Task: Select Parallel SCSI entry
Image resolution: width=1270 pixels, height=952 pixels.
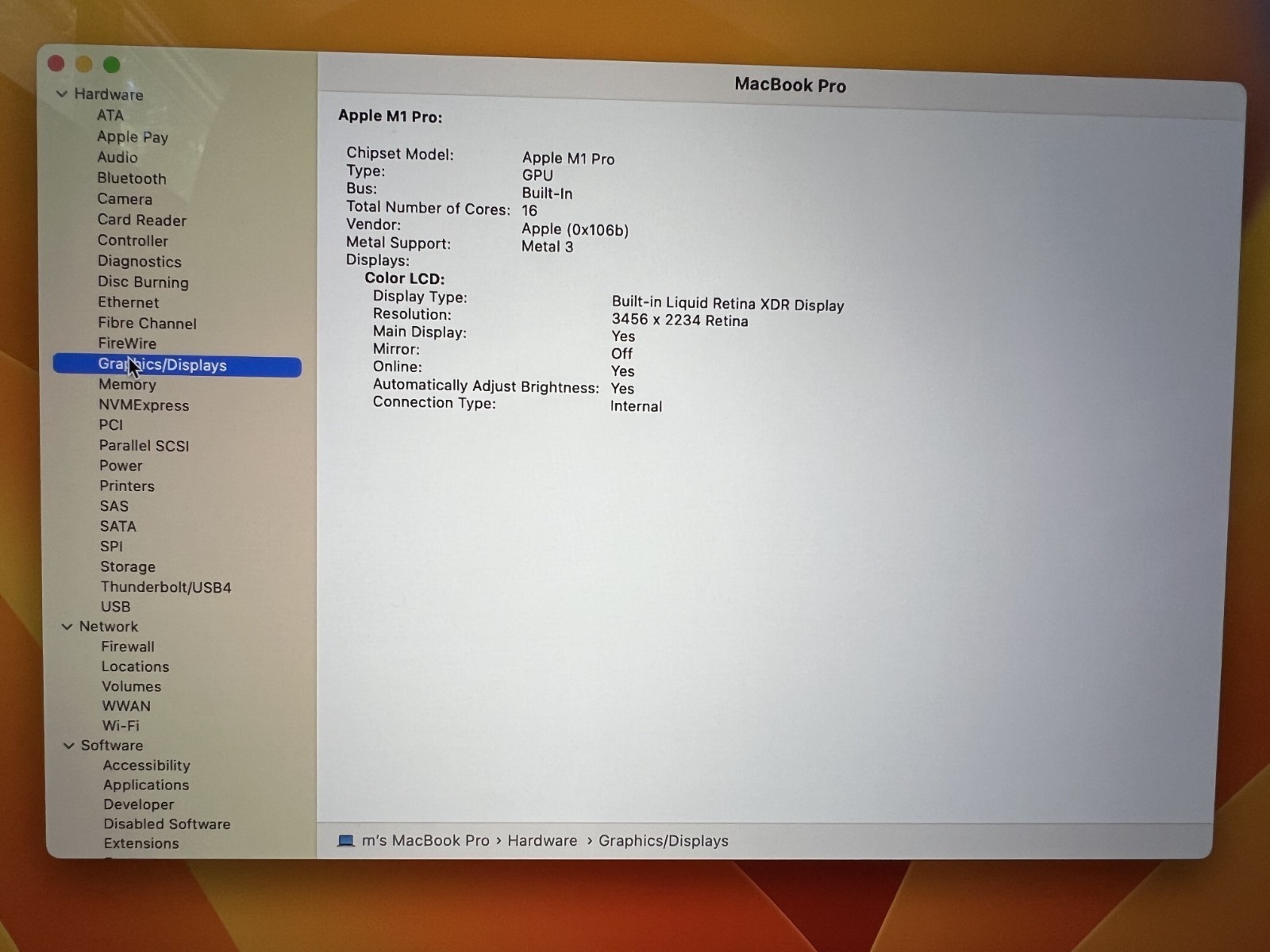Action: [144, 446]
